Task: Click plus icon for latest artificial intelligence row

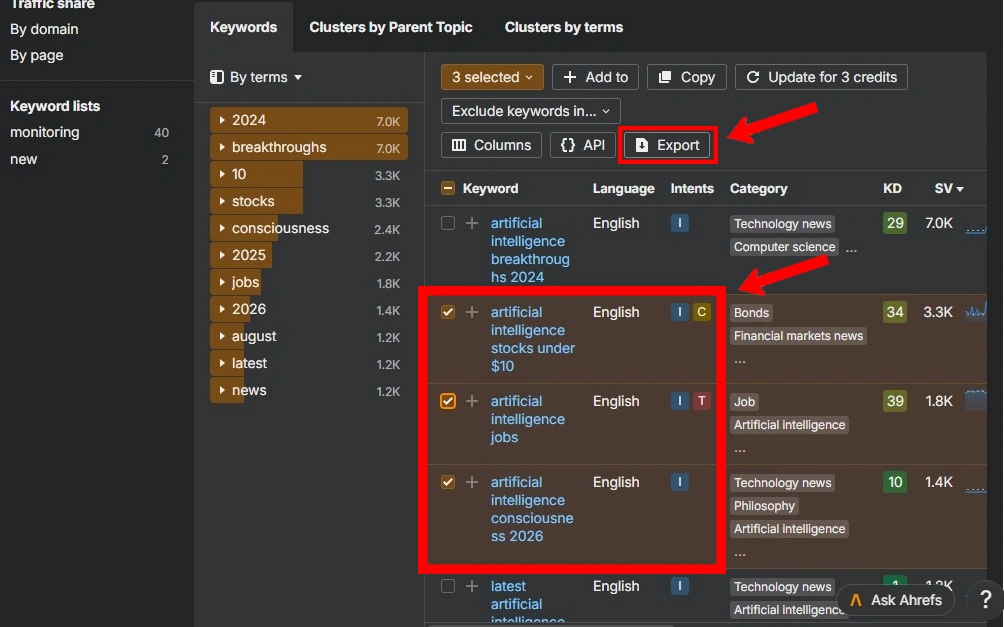Action: 472,586
